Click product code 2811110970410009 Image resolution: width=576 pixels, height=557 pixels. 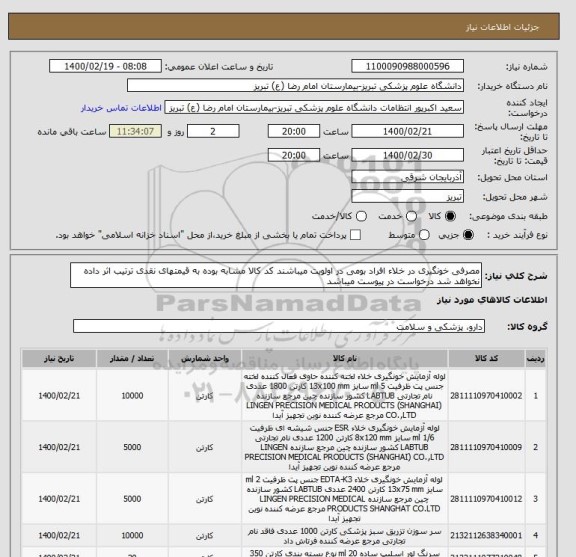tap(486, 447)
